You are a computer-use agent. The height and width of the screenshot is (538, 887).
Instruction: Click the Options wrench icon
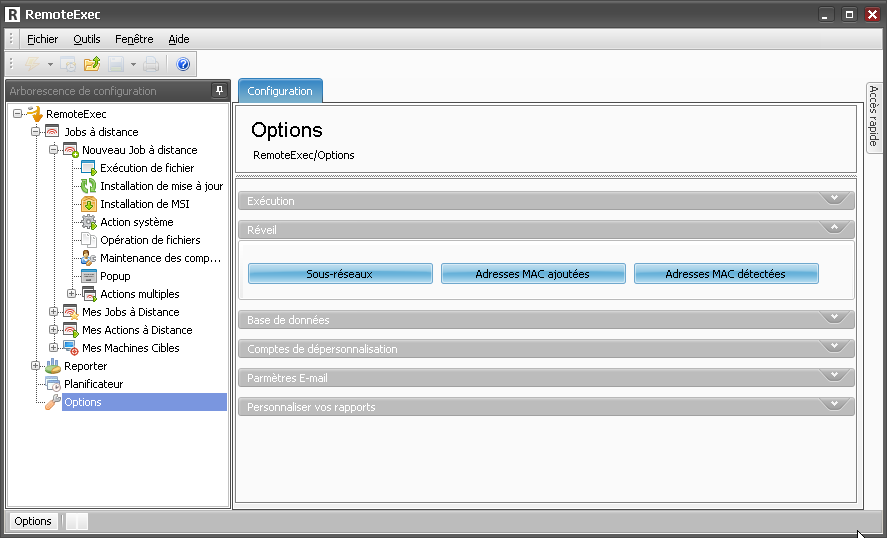[53, 402]
